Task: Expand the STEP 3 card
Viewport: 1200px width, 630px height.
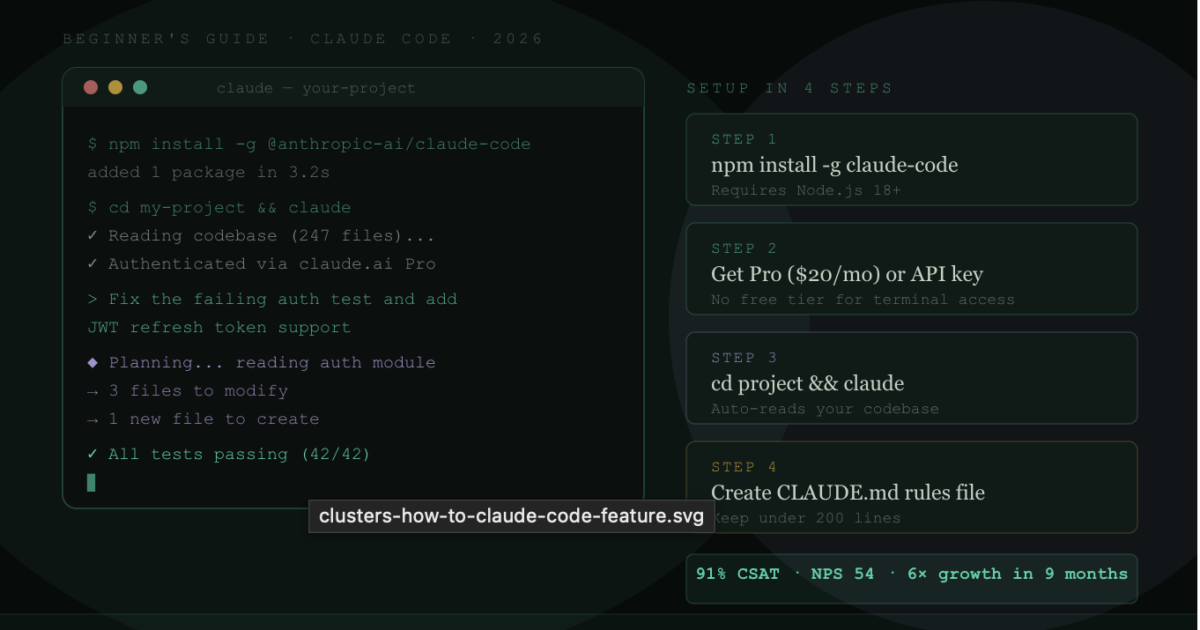Action: 911,378
